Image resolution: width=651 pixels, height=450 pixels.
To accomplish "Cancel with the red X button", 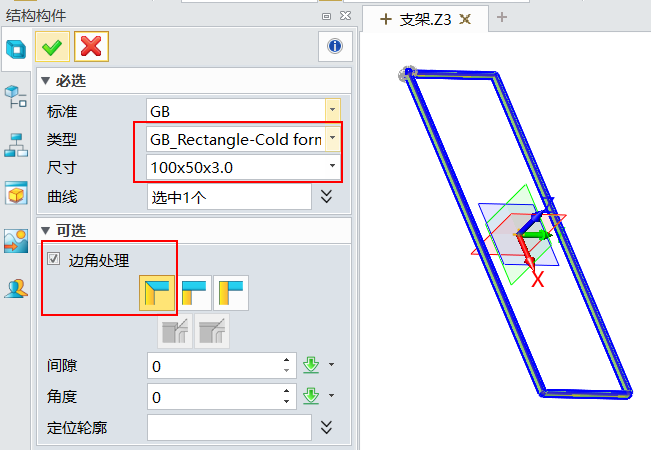I will (91, 46).
